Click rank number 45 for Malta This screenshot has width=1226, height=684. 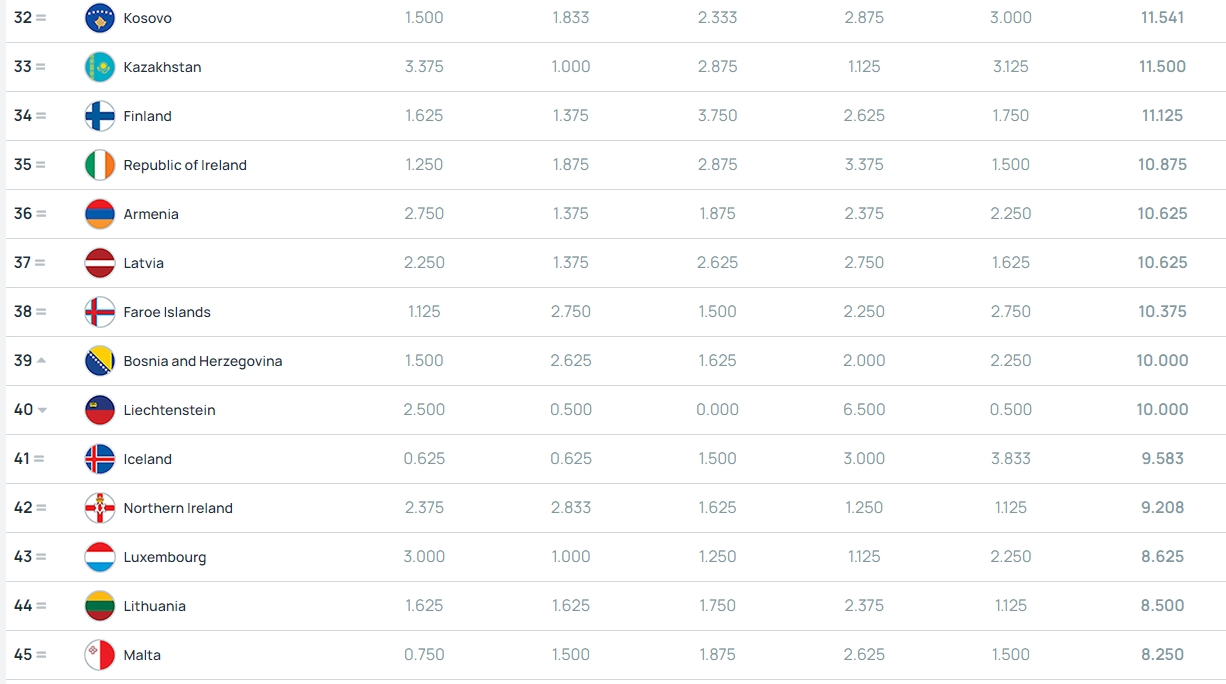(23, 655)
